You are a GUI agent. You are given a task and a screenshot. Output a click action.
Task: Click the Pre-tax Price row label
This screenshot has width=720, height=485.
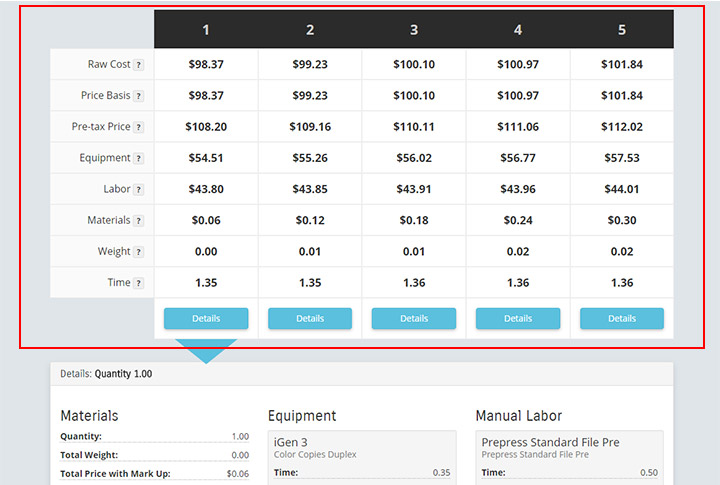101,127
